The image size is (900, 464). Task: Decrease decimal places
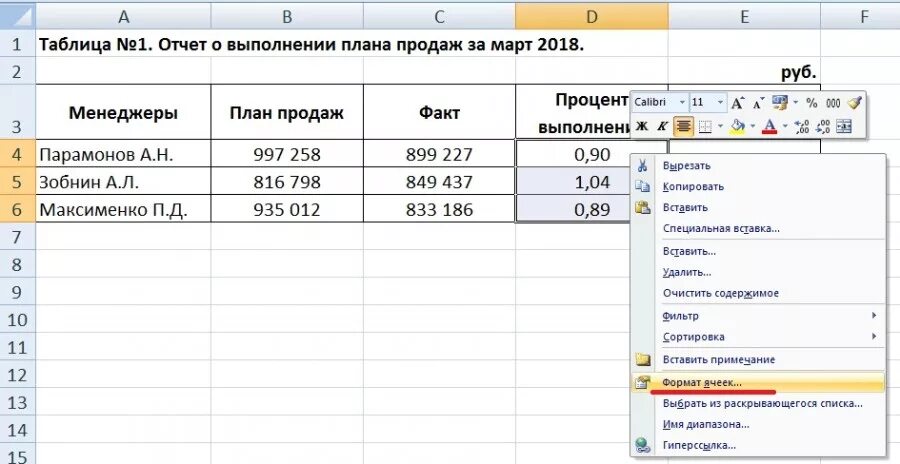click(x=823, y=126)
